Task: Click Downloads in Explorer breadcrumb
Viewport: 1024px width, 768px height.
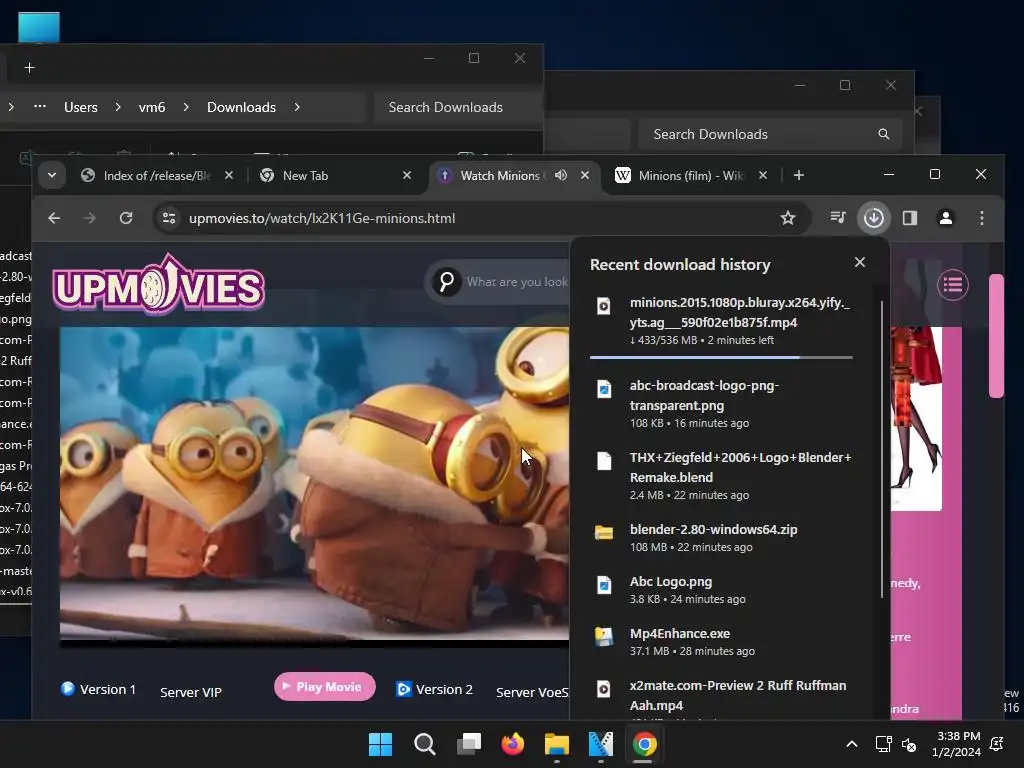Action: [242, 107]
